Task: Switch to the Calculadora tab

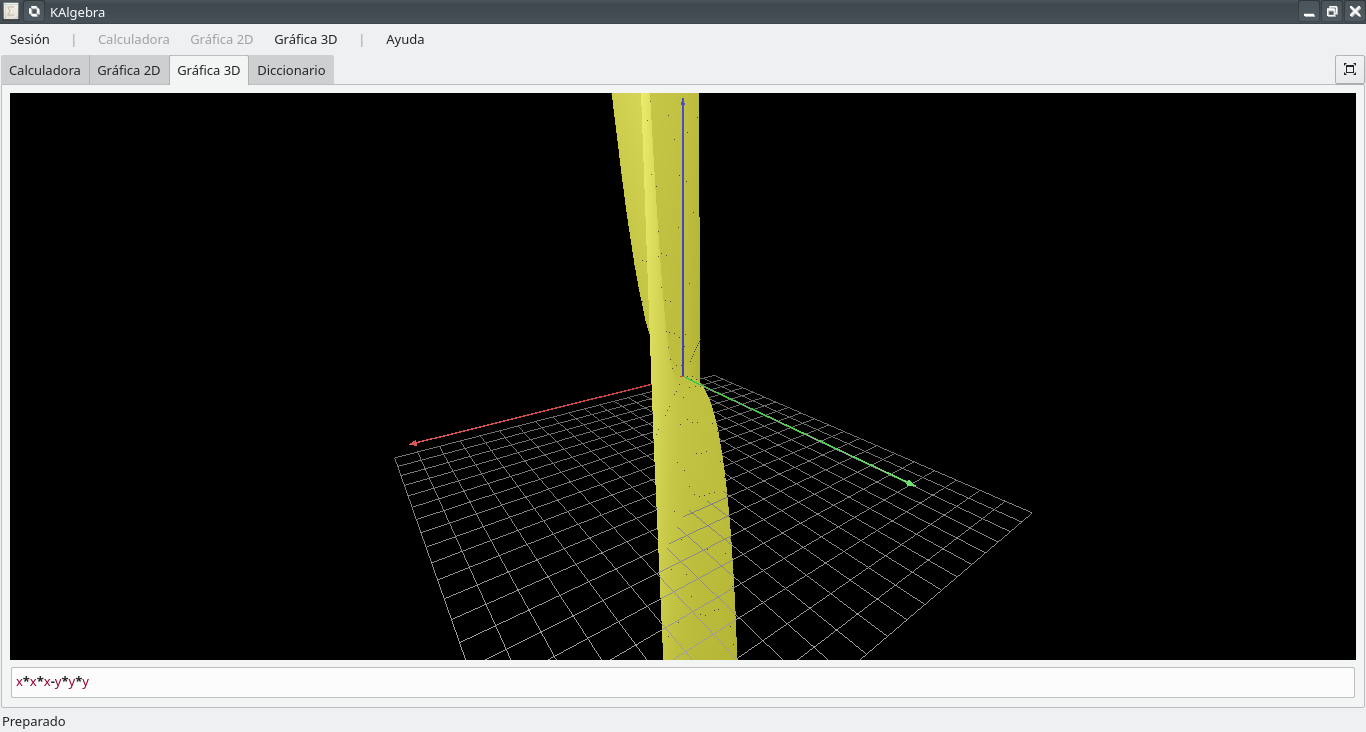Action: point(45,71)
